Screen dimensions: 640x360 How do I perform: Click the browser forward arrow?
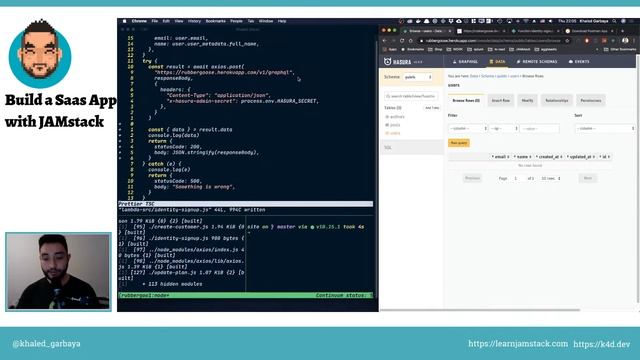click(x=393, y=40)
